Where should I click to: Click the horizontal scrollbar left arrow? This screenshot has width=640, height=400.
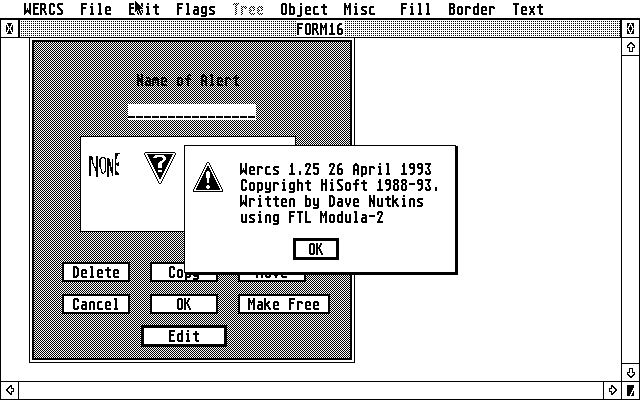9,390
